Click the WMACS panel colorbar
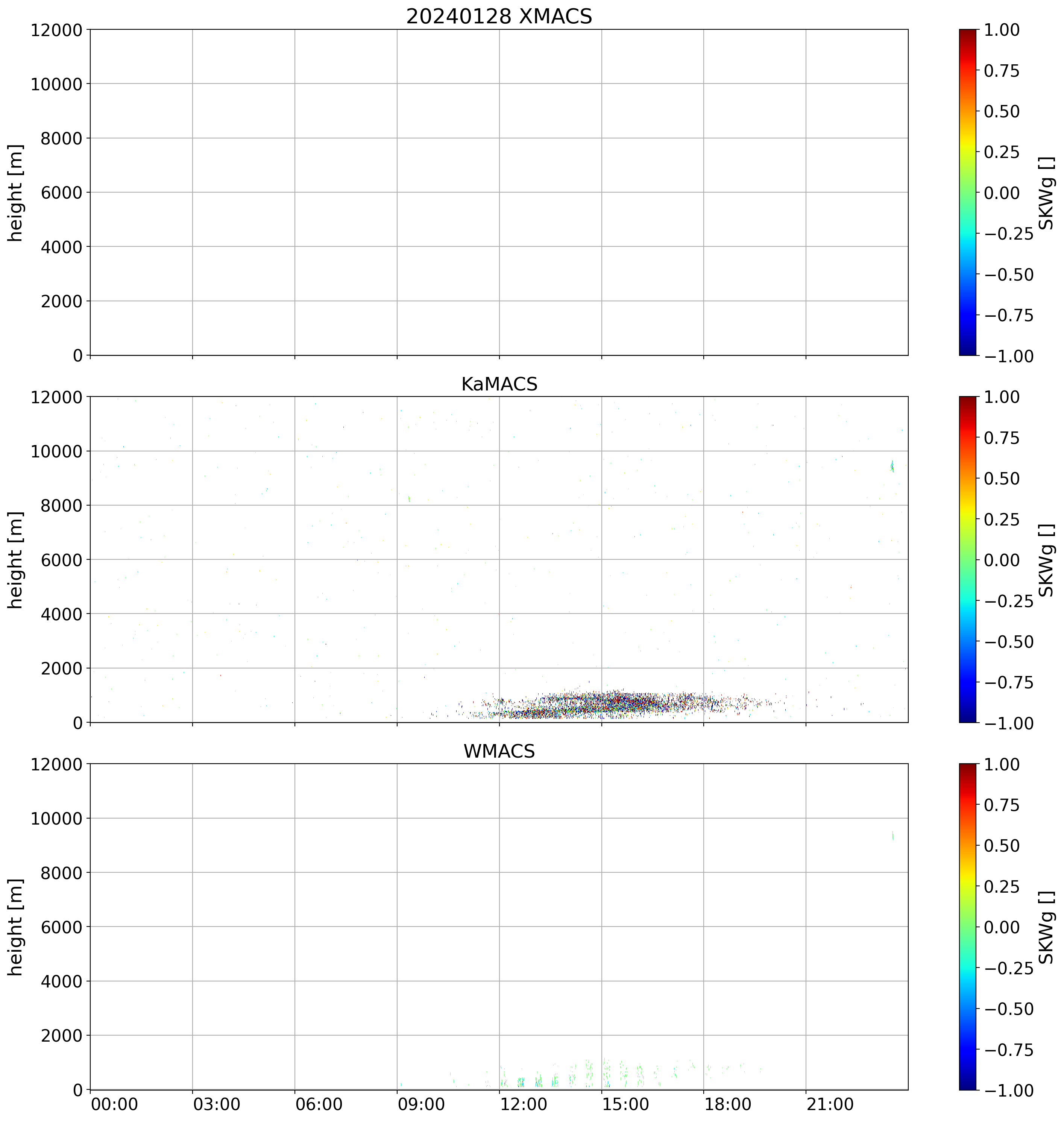 point(968,927)
